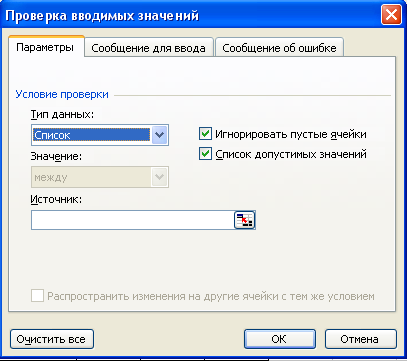Open the Сообщение для ввода tab

pyautogui.click(x=148, y=48)
